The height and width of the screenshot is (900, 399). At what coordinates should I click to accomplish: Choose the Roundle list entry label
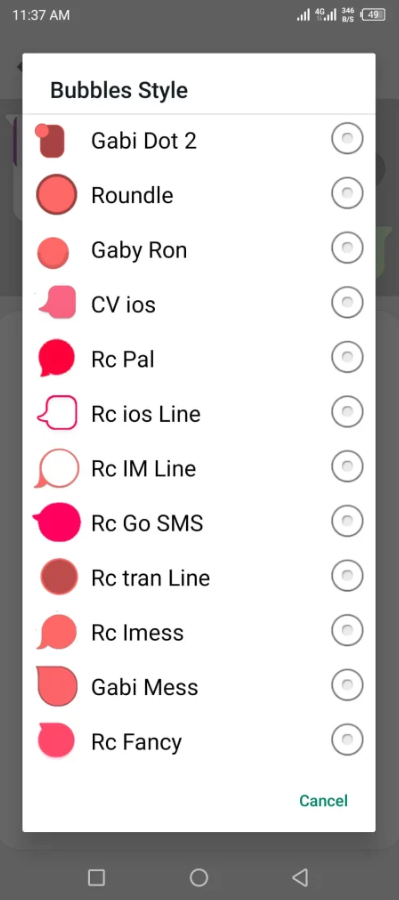[x=132, y=195]
